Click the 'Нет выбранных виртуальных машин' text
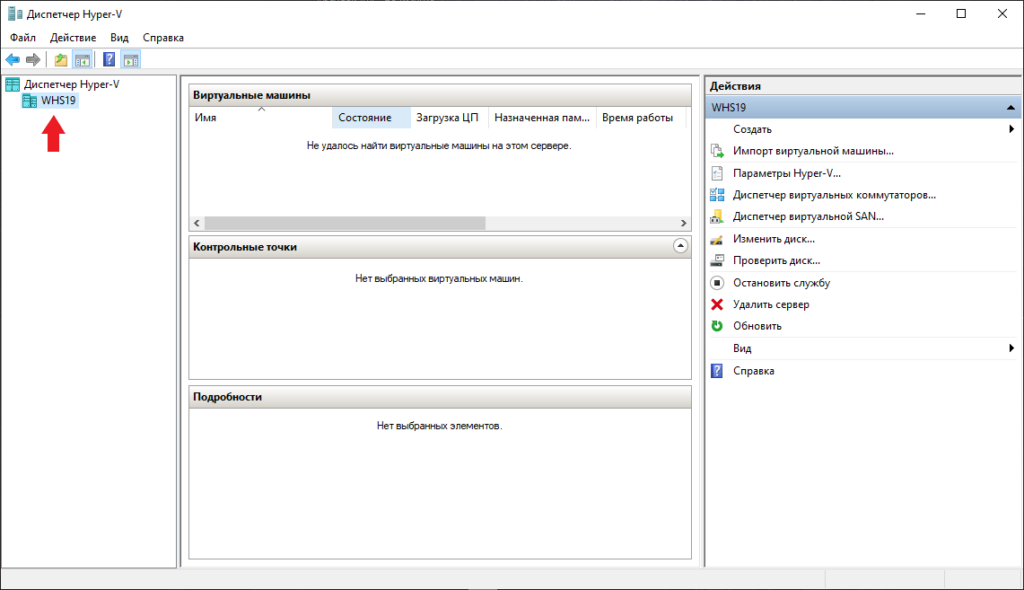Image resolution: width=1024 pixels, height=590 pixels. coord(439,278)
